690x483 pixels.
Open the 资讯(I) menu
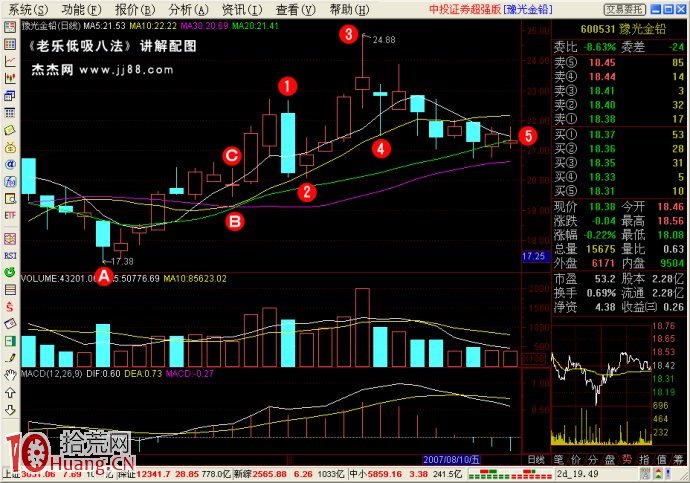click(242, 9)
